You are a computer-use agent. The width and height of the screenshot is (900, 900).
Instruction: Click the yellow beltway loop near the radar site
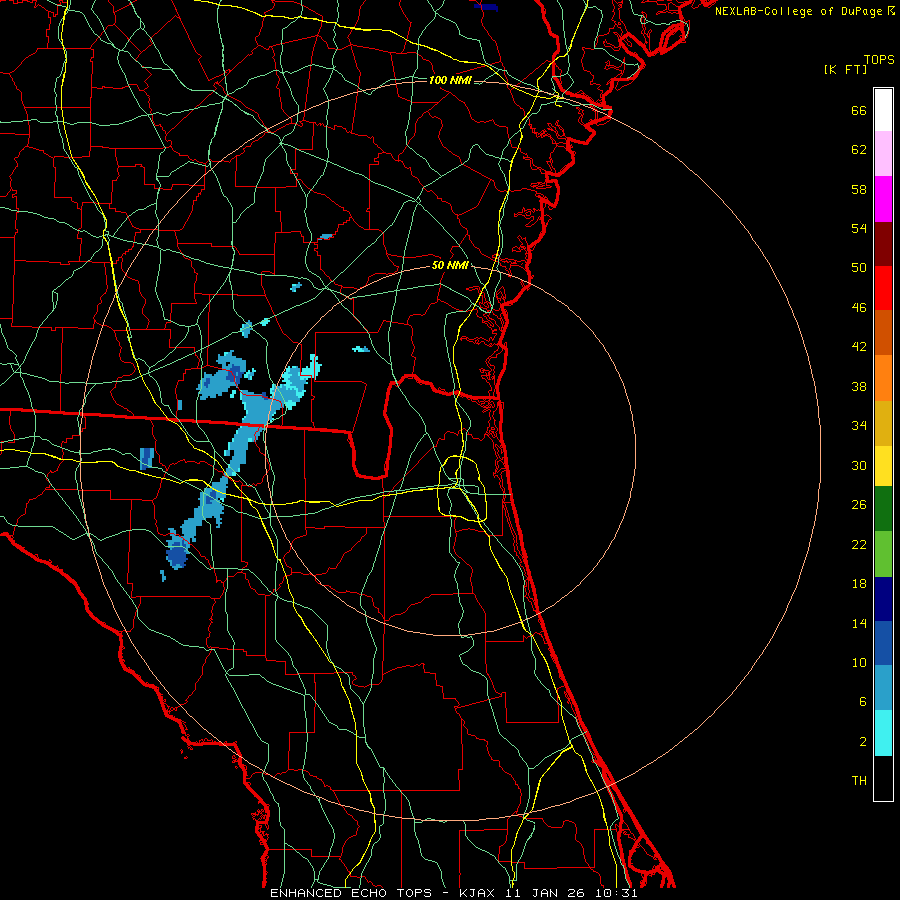(x=463, y=488)
